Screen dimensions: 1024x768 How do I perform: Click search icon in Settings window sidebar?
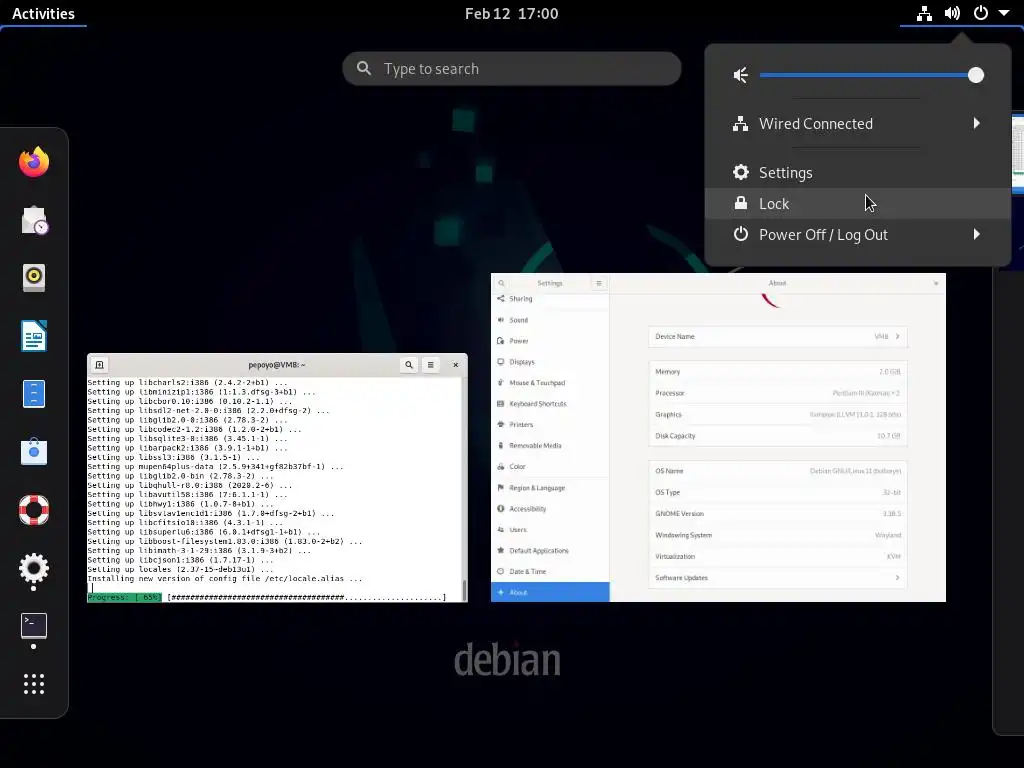[x=502, y=283]
